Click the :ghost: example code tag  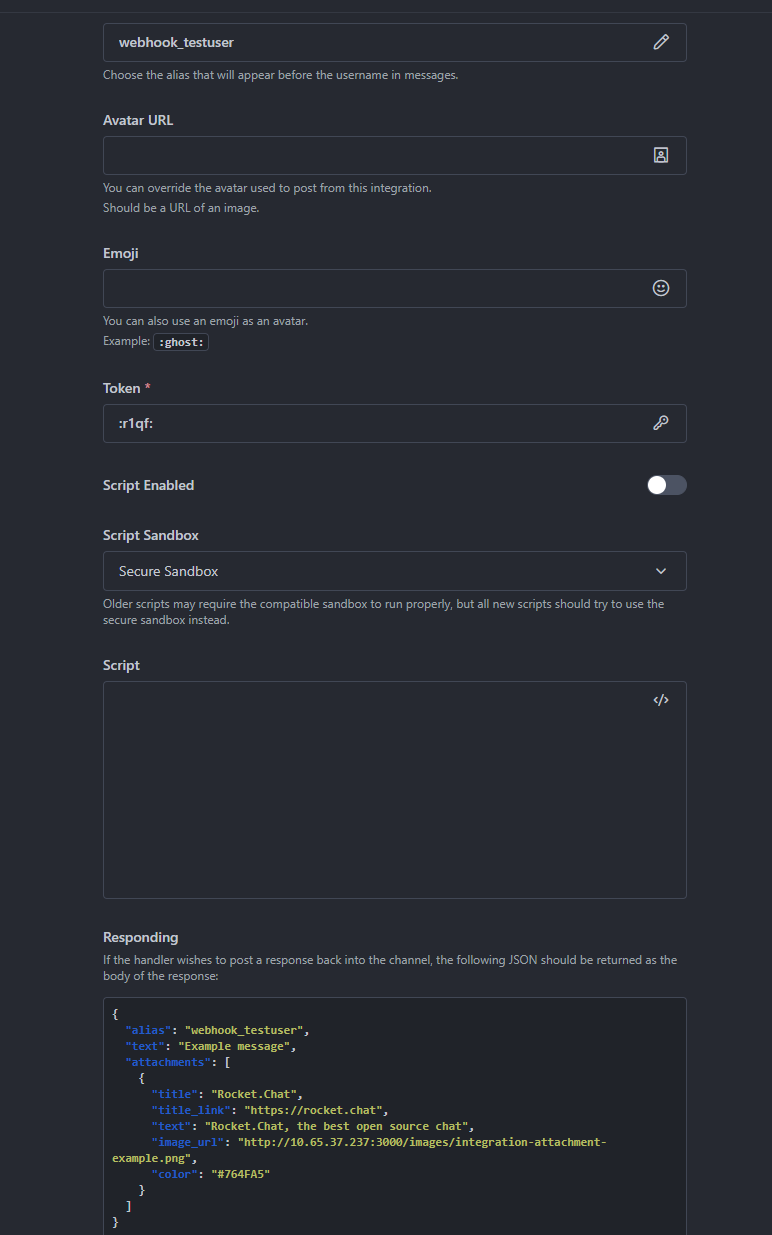click(x=180, y=342)
